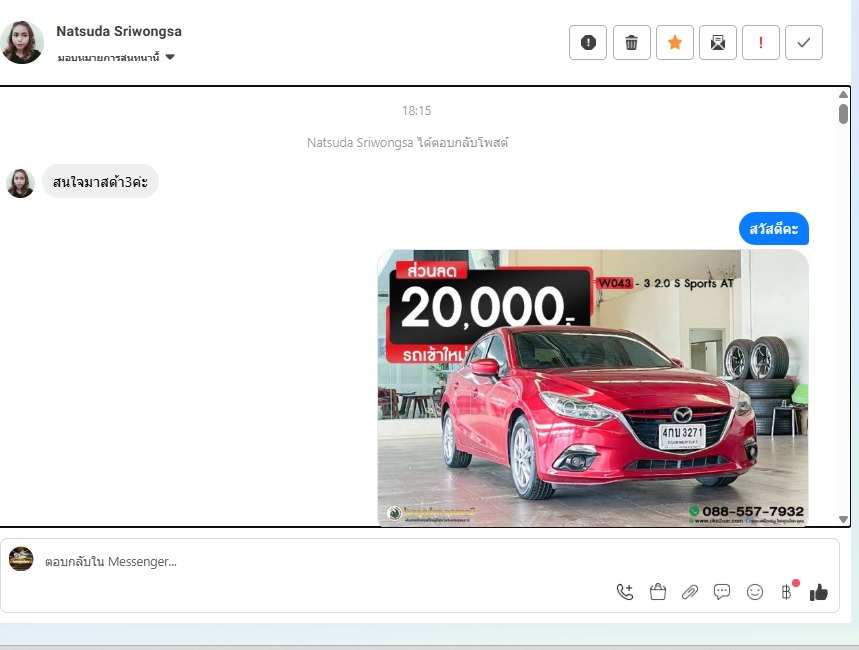
Task: Attach a file with paperclip icon
Action: tap(690, 592)
